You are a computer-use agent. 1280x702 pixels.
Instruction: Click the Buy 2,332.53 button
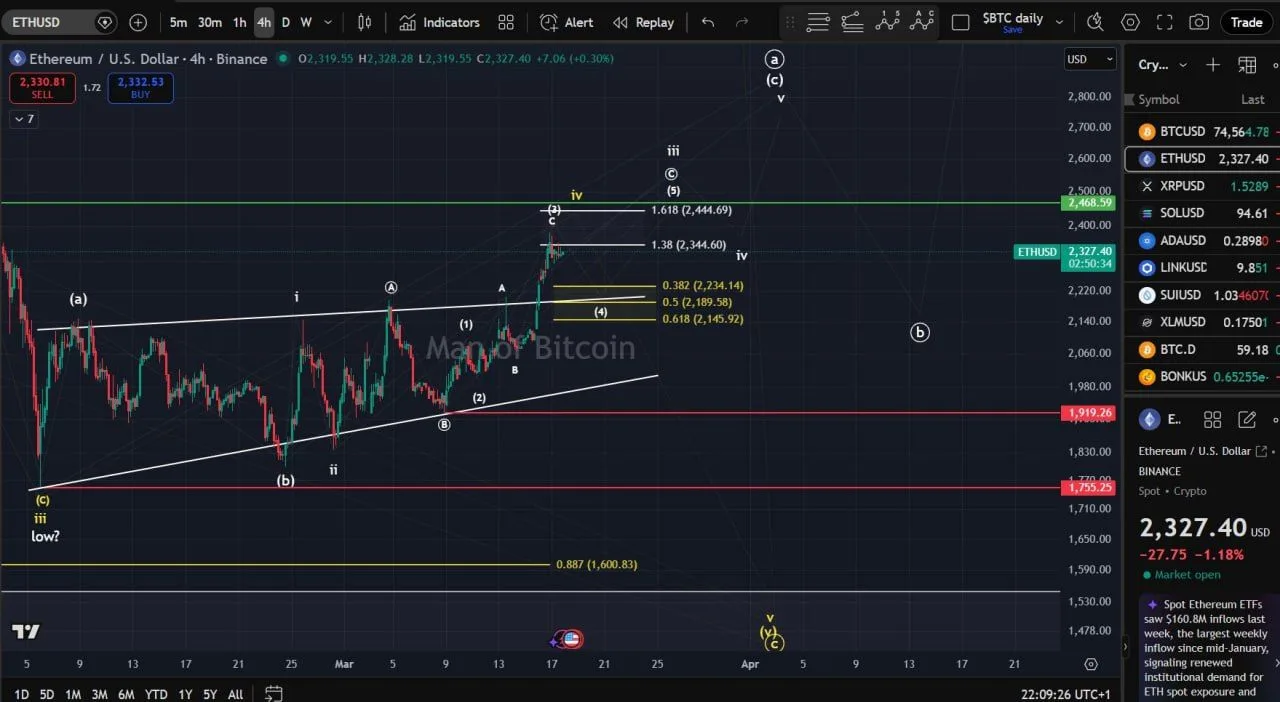[x=140, y=88]
